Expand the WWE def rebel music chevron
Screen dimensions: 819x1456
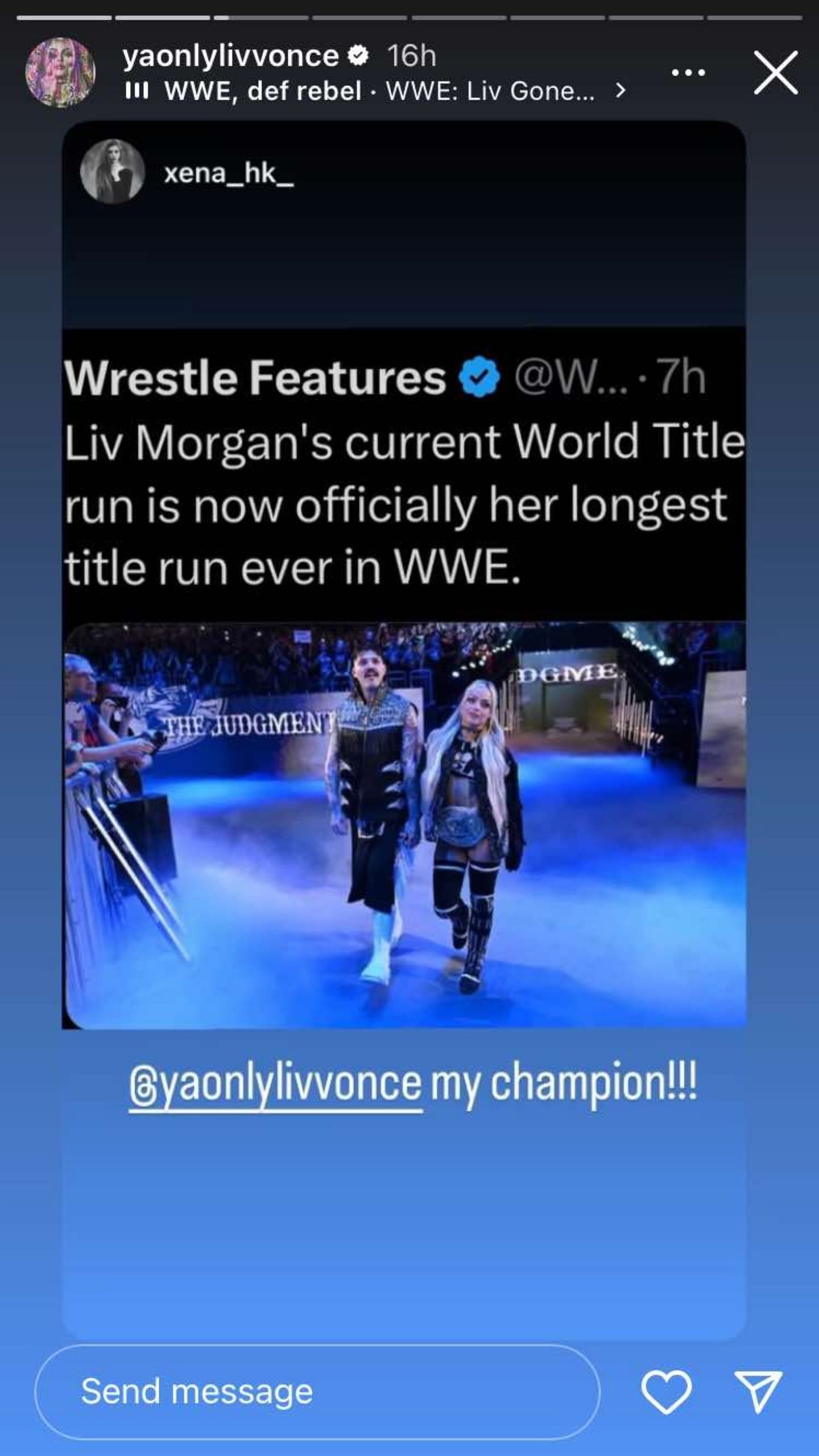(x=621, y=90)
